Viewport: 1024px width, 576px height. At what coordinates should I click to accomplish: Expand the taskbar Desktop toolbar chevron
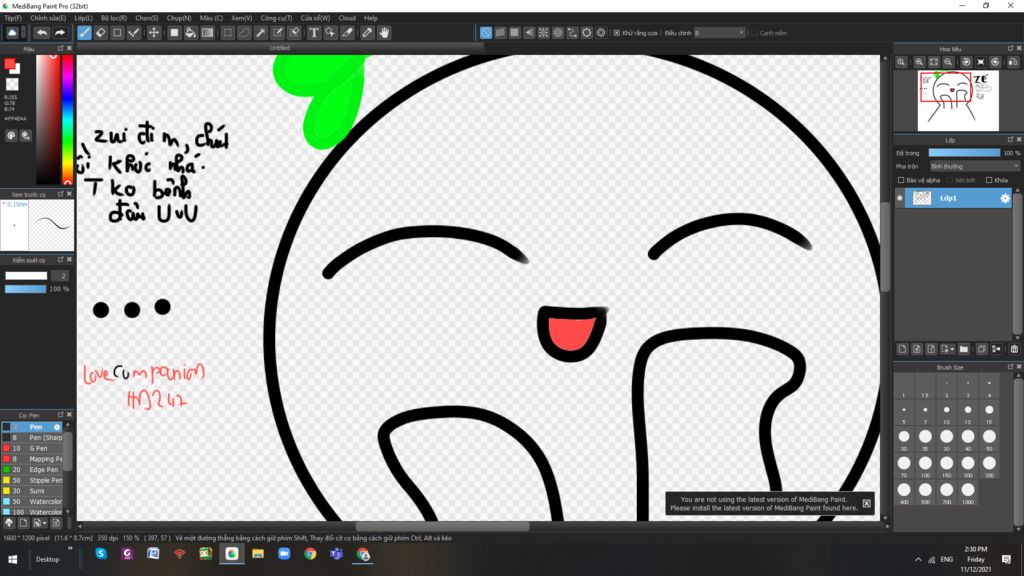point(69,549)
